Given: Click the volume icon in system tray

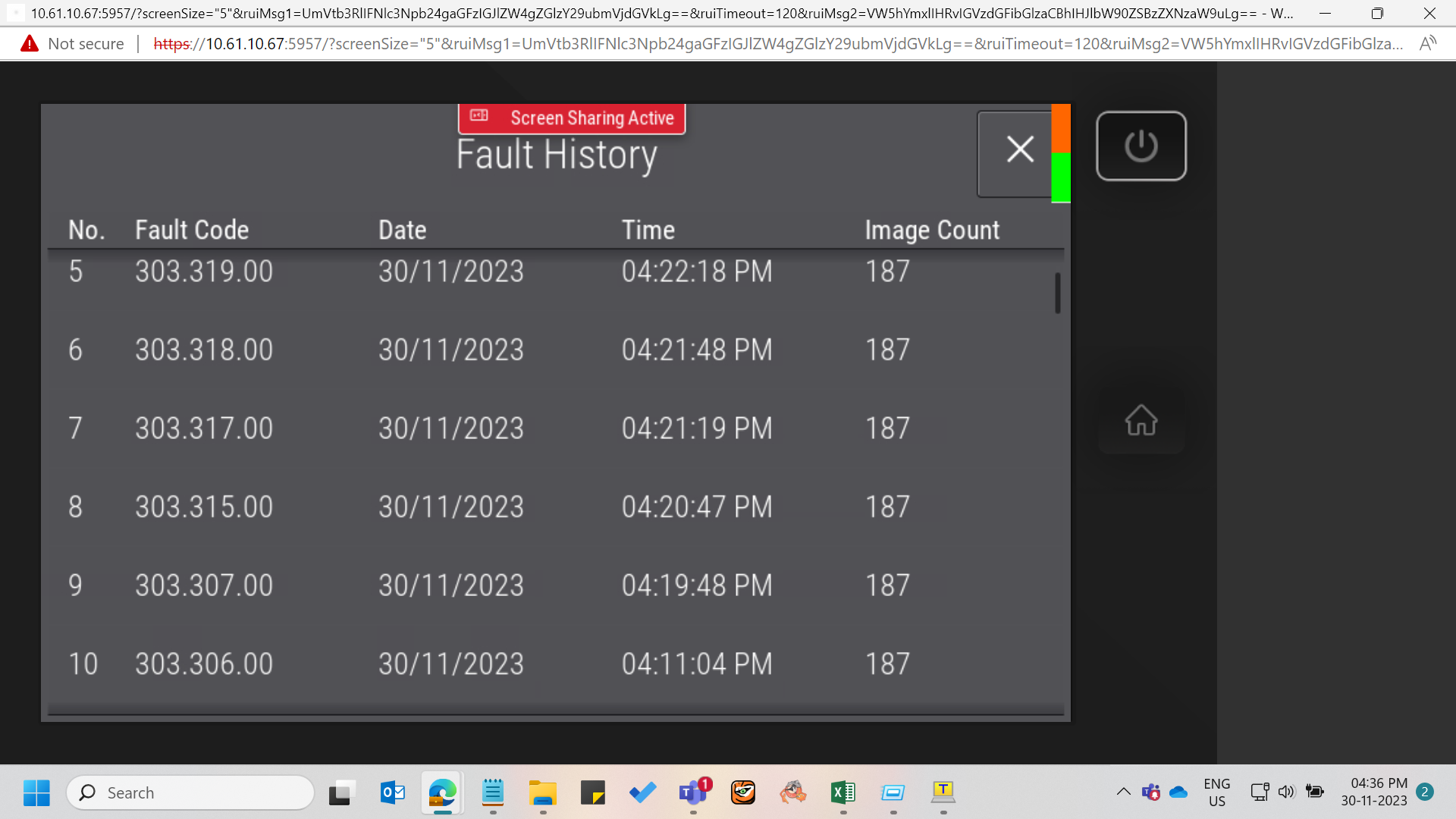Looking at the screenshot, I should (x=1286, y=792).
